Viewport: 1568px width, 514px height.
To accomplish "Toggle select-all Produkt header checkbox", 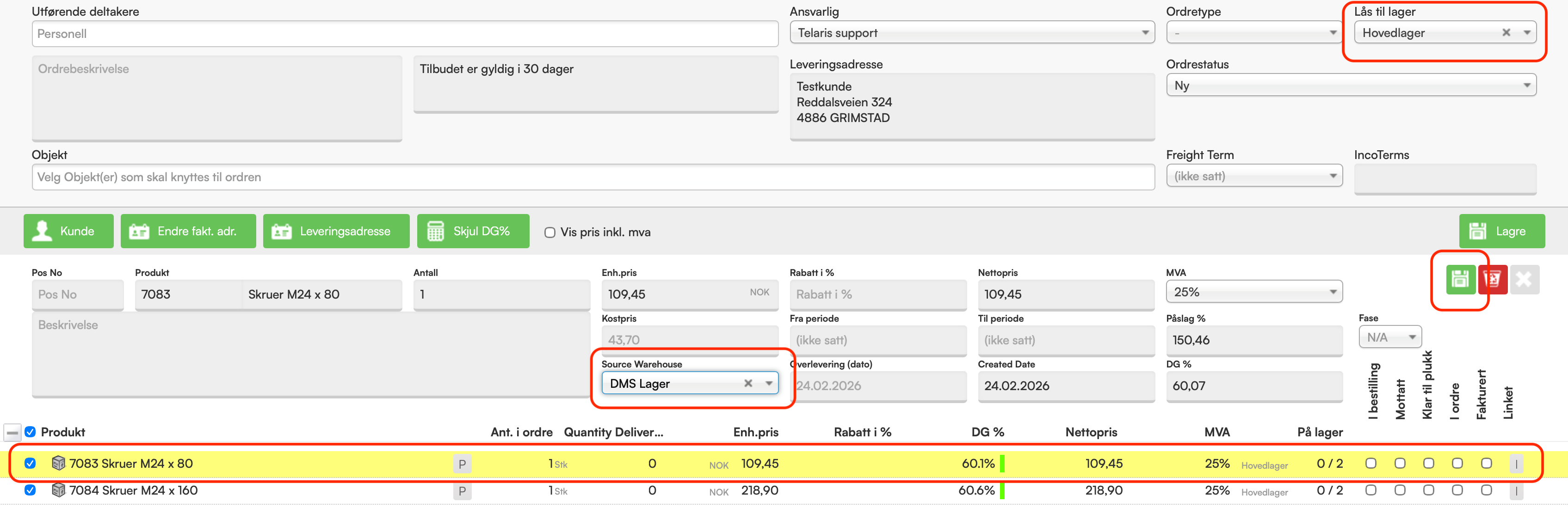I will click(x=30, y=432).
